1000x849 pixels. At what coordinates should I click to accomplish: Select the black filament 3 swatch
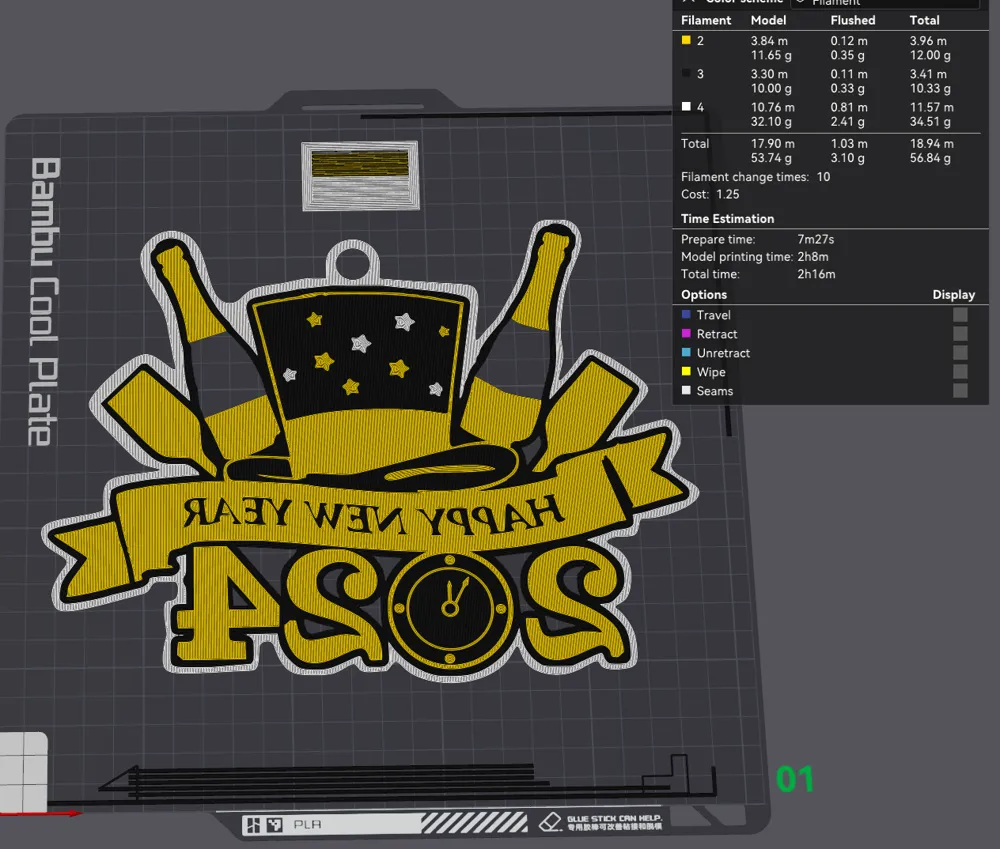[x=686, y=74]
